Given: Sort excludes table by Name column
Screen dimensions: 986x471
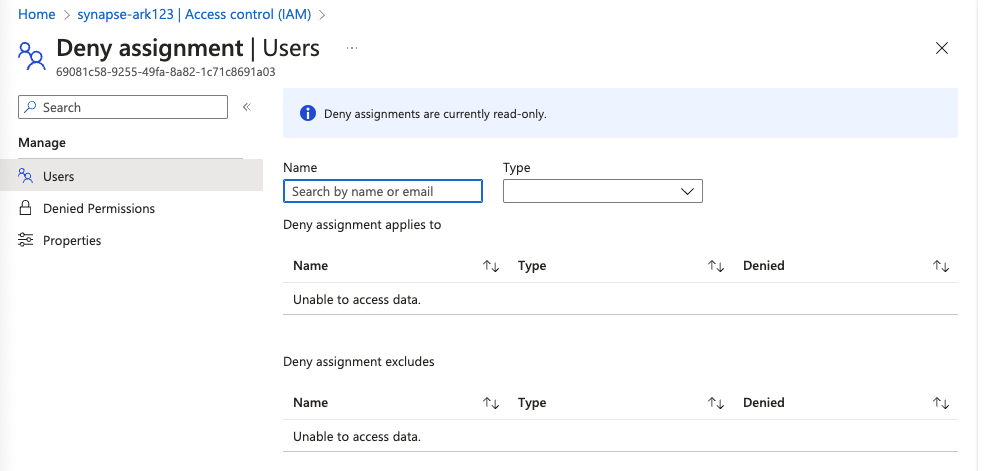Looking at the screenshot, I should coord(490,403).
